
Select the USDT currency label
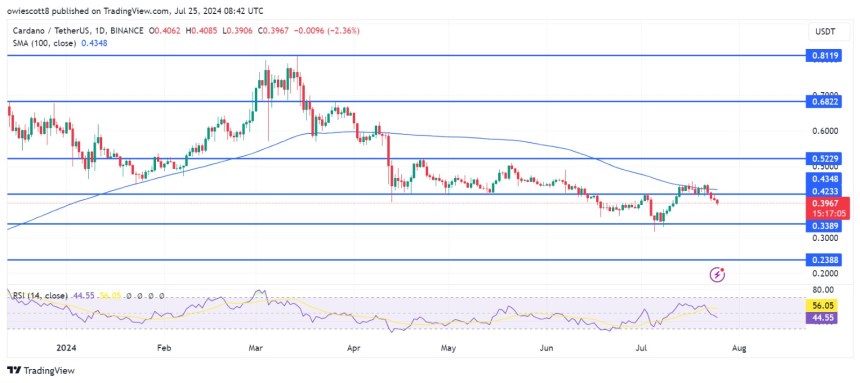825,32
